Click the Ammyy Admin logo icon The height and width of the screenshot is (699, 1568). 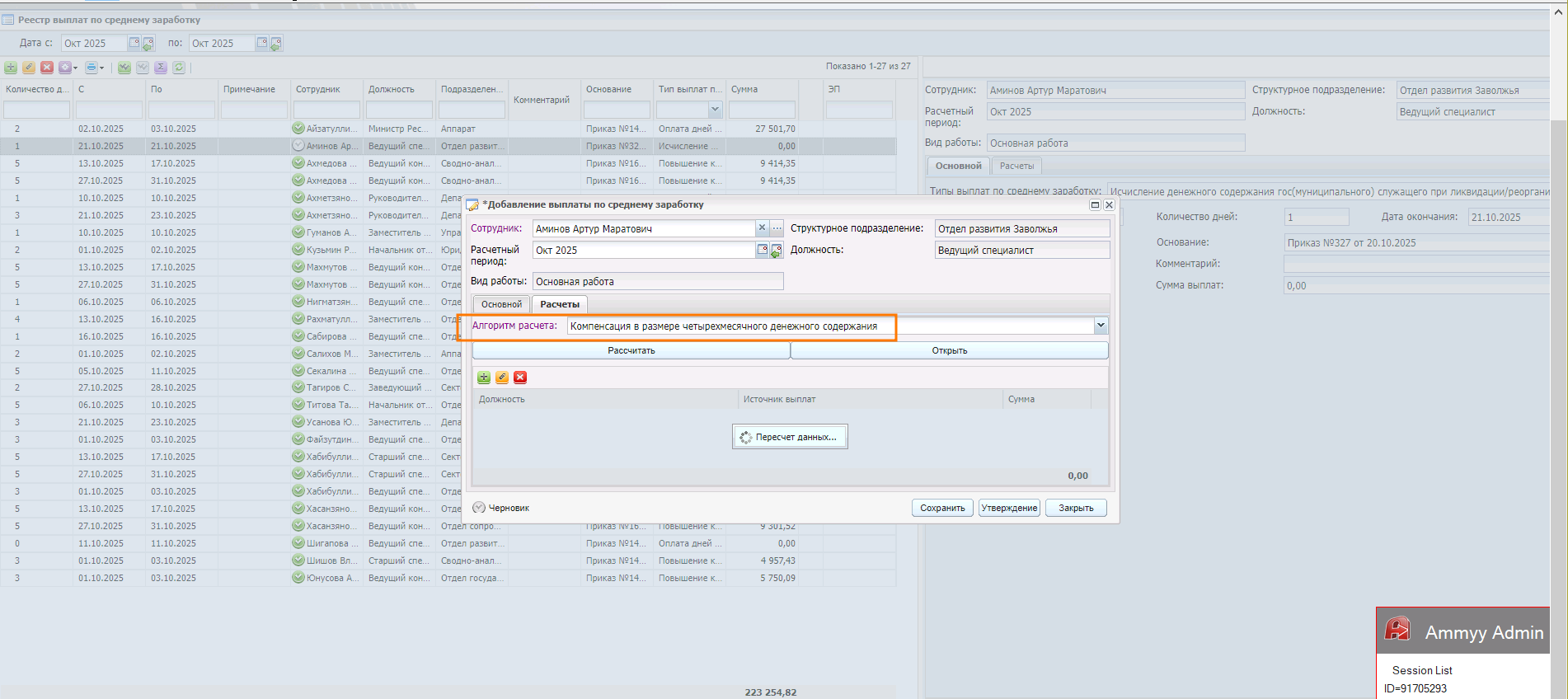pyautogui.click(x=1397, y=630)
